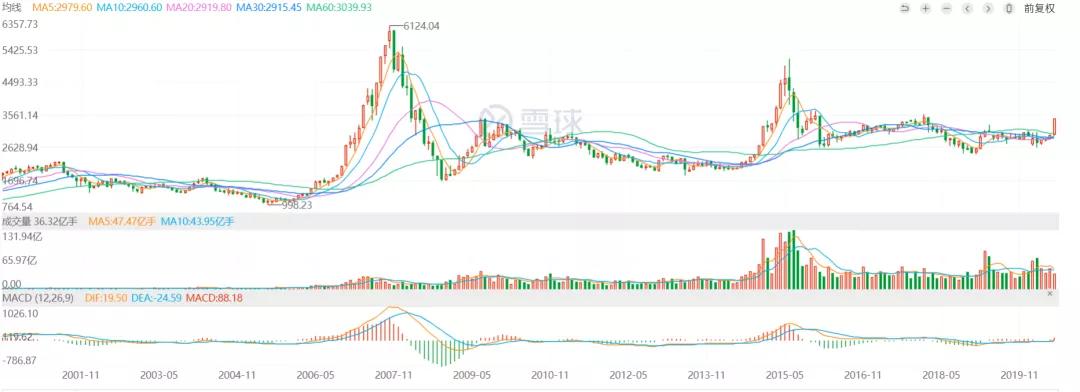1080x392 pixels.
Task: Toggle the MA10:2960.60 line legend
Action: click(130, 8)
